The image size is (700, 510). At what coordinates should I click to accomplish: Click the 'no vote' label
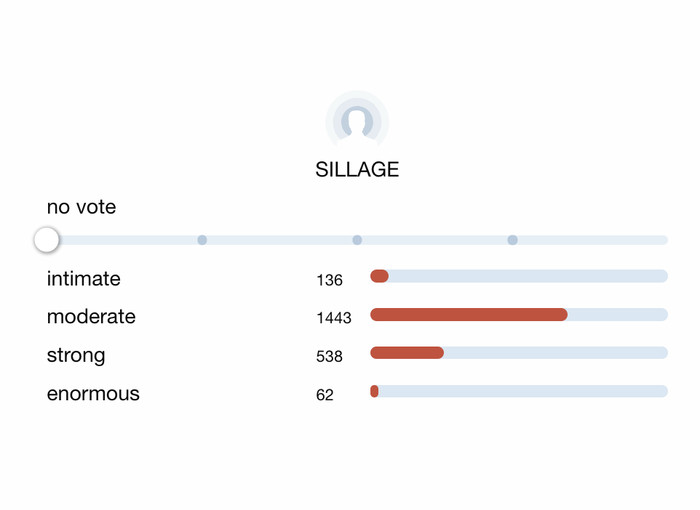[x=81, y=207]
